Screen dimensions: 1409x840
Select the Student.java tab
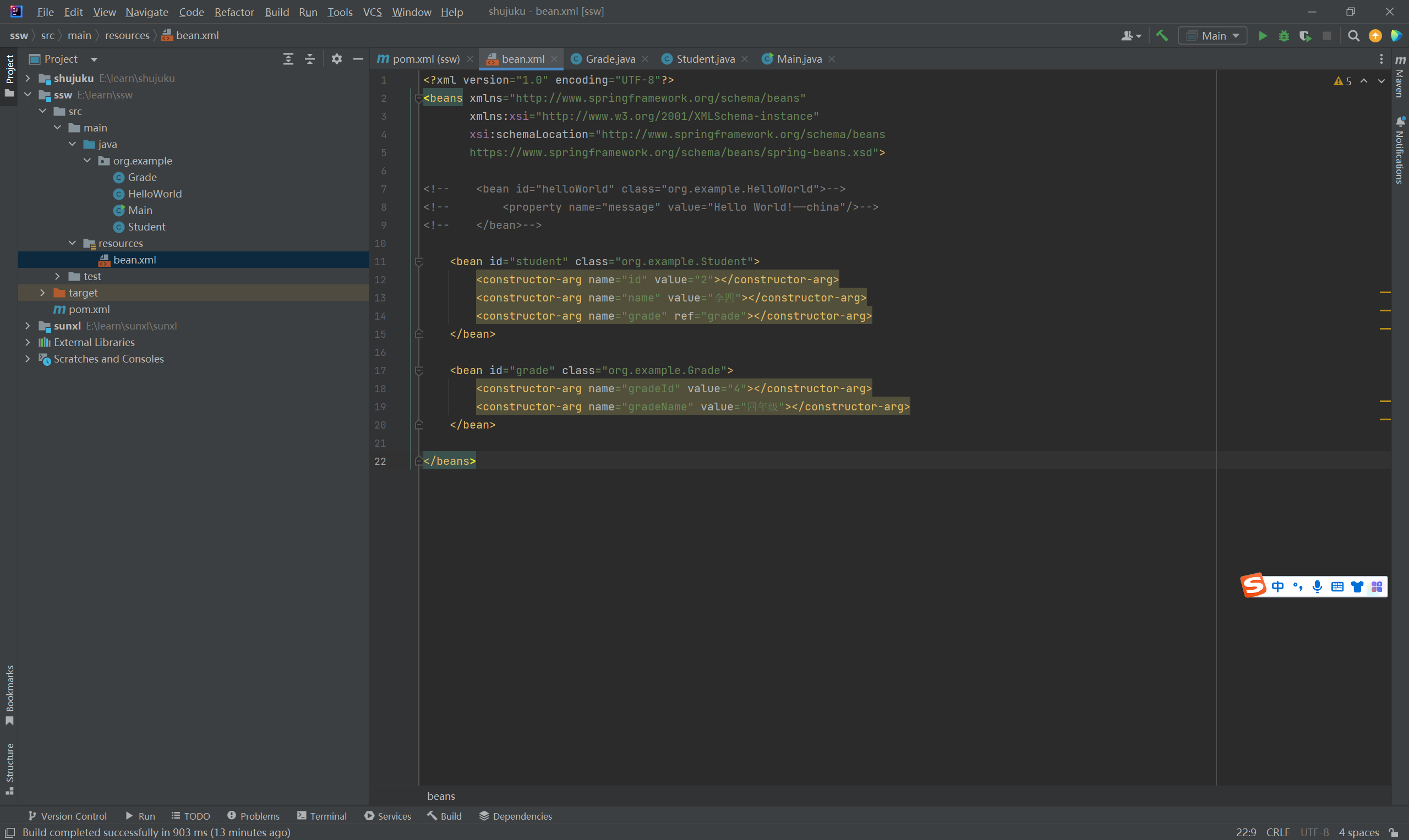[x=703, y=58]
